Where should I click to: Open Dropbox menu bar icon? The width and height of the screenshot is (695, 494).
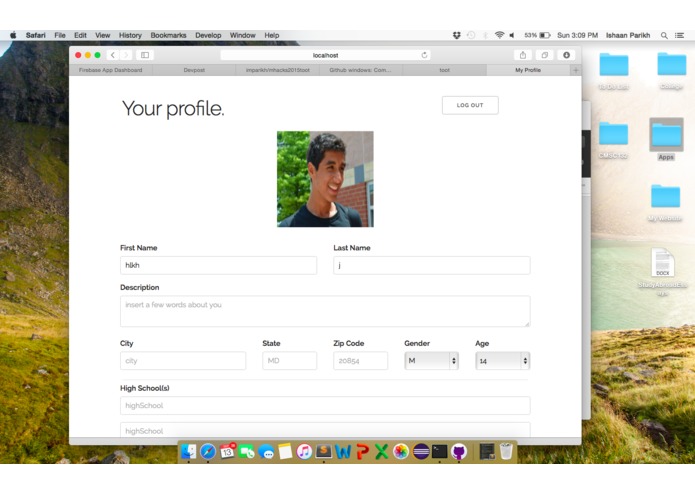457,35
